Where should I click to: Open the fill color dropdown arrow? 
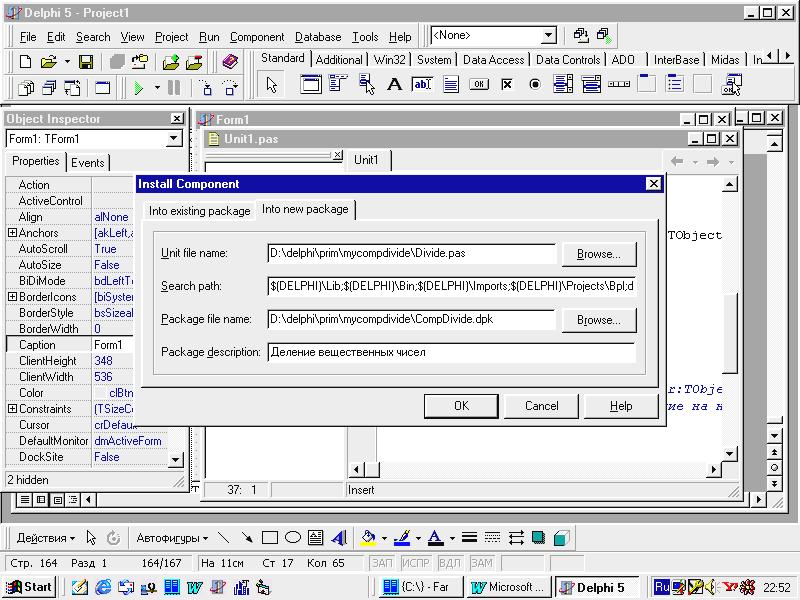pyautogui.click(x=384, y=538)
